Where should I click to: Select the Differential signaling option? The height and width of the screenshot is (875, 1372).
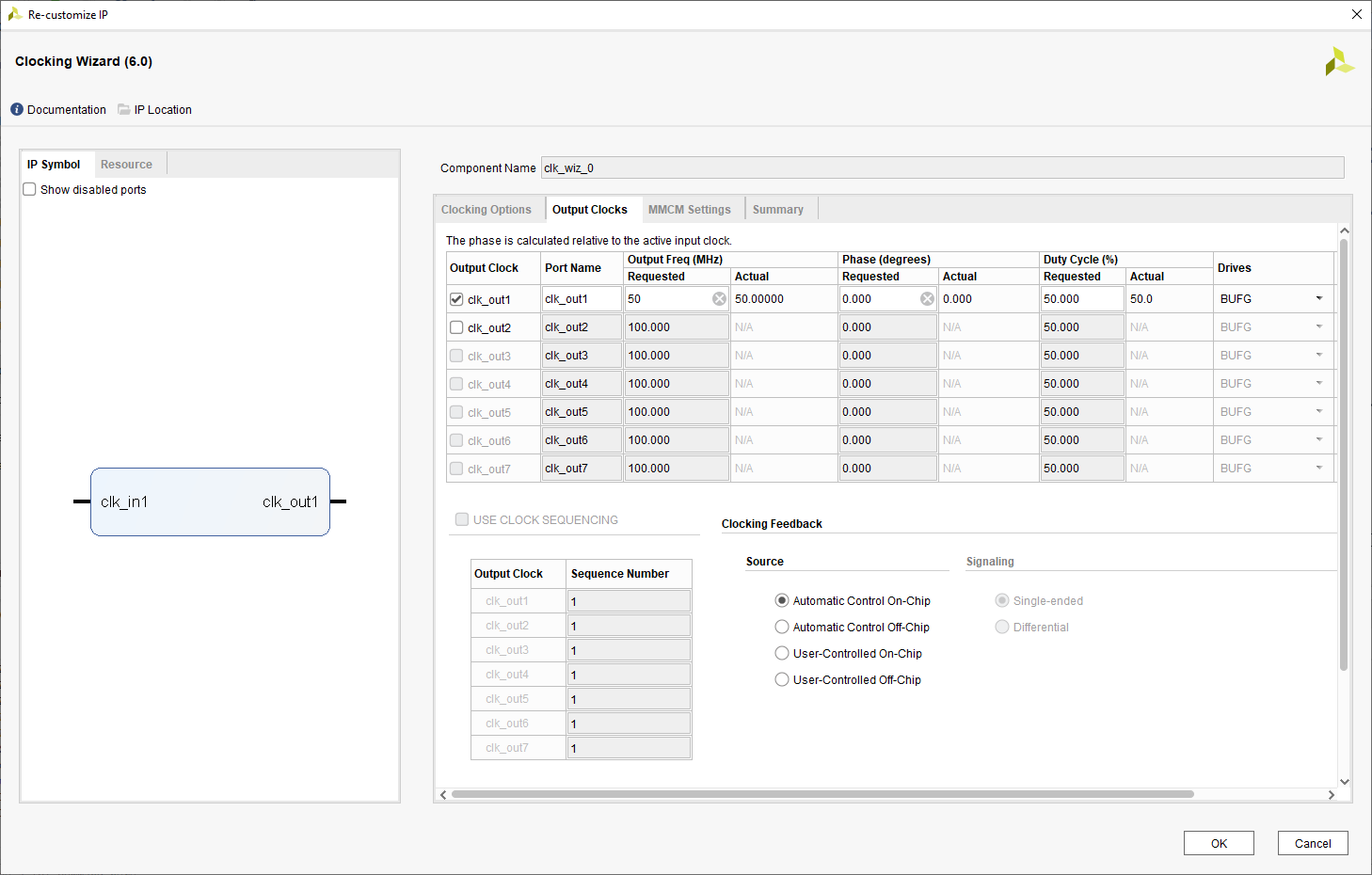[1002, 627]
